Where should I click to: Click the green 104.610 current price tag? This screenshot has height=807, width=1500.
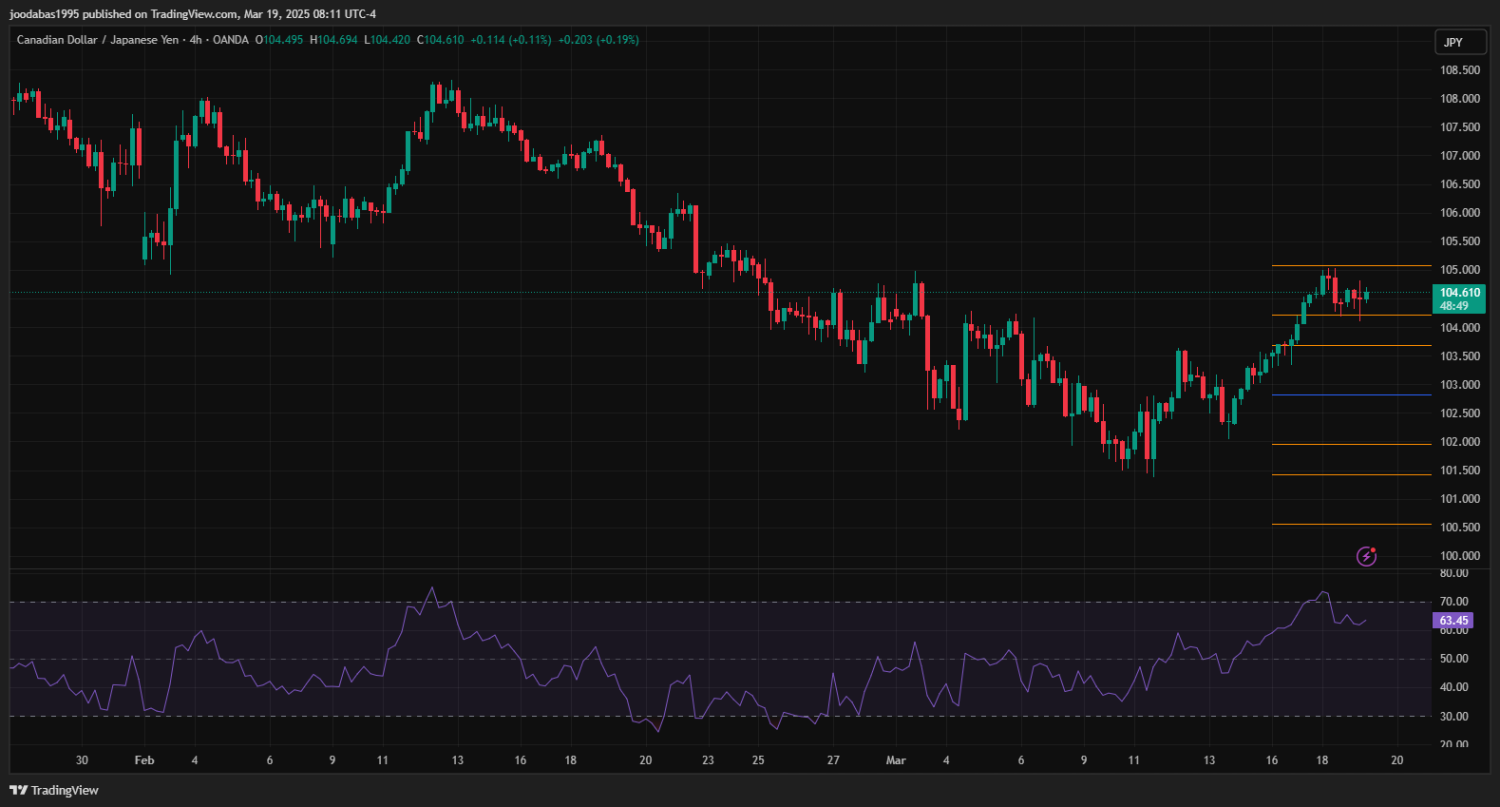tap(1458, 292)
